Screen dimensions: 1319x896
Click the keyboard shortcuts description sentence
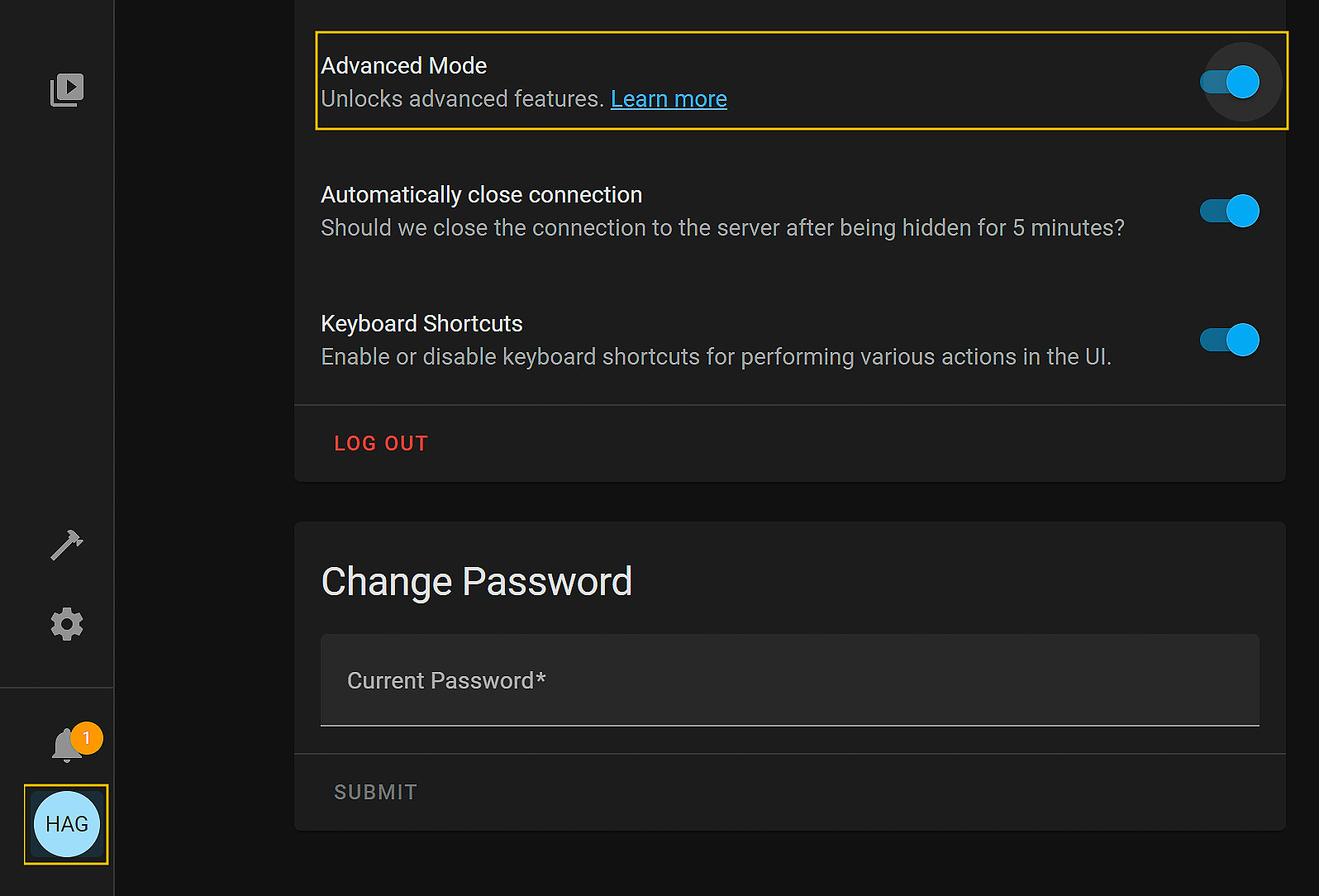pyautogui.click(x=717, y=356)
